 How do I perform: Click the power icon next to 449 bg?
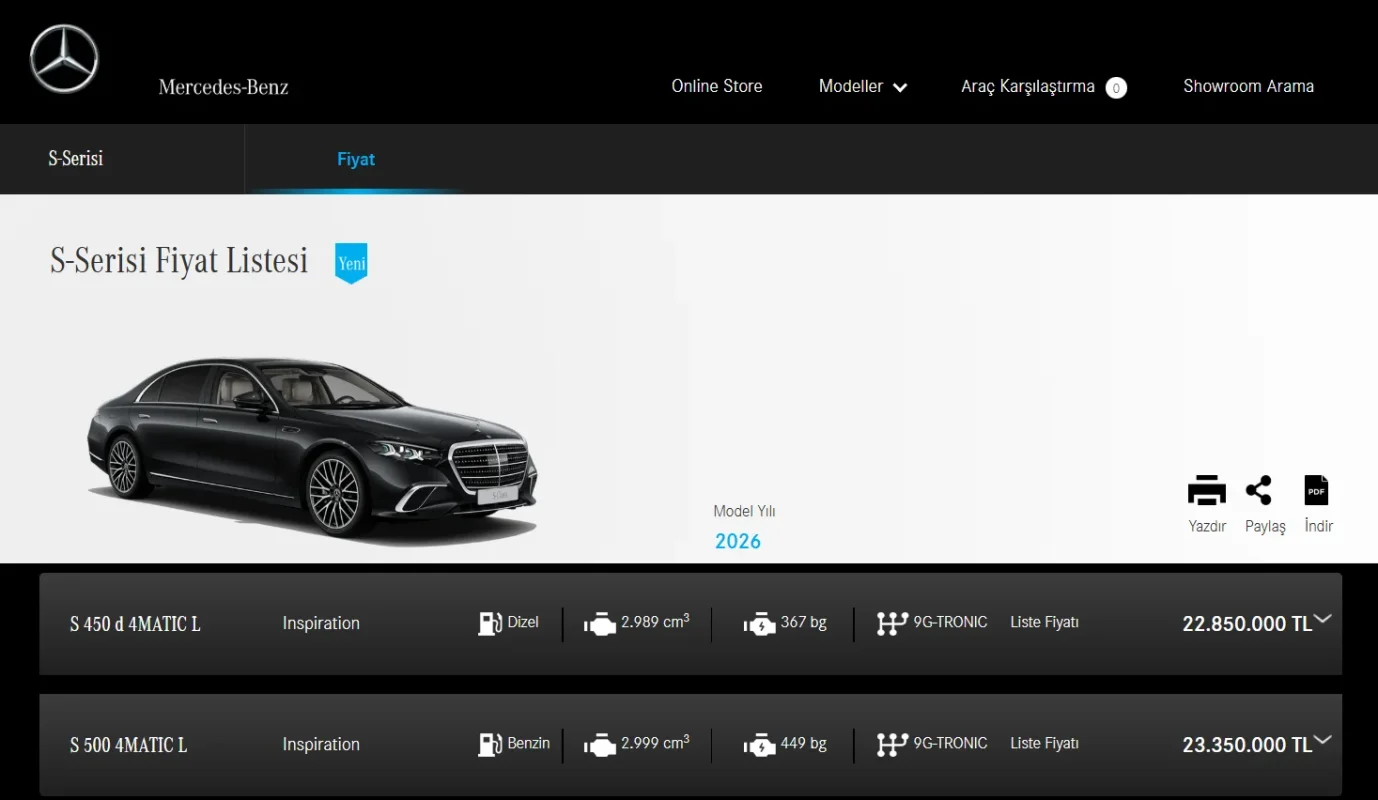tap(760, 746)
